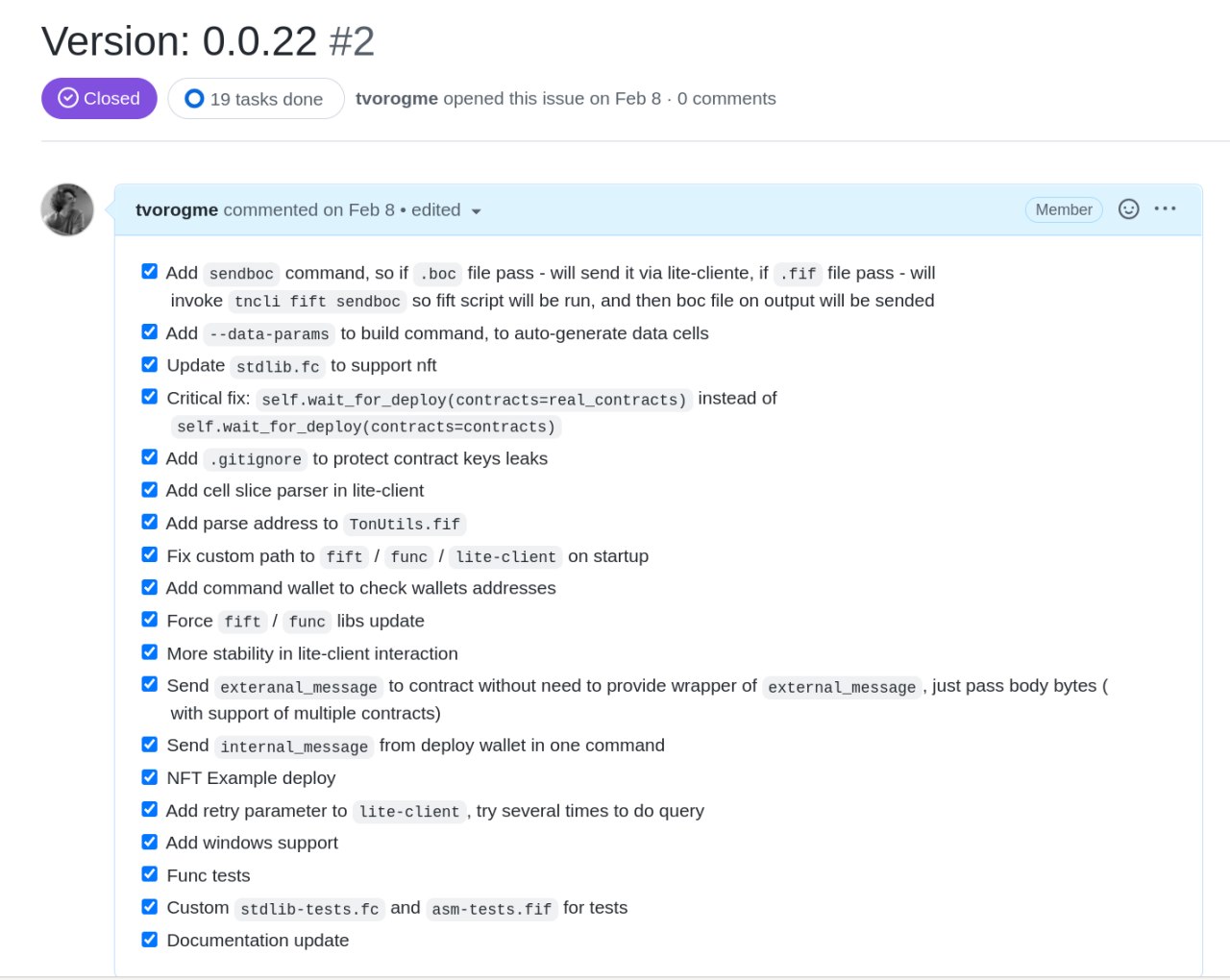Uncheck the Add sendboc command task
The height and width of the screenshot is (980, 1230).
(x=150, y=271)
